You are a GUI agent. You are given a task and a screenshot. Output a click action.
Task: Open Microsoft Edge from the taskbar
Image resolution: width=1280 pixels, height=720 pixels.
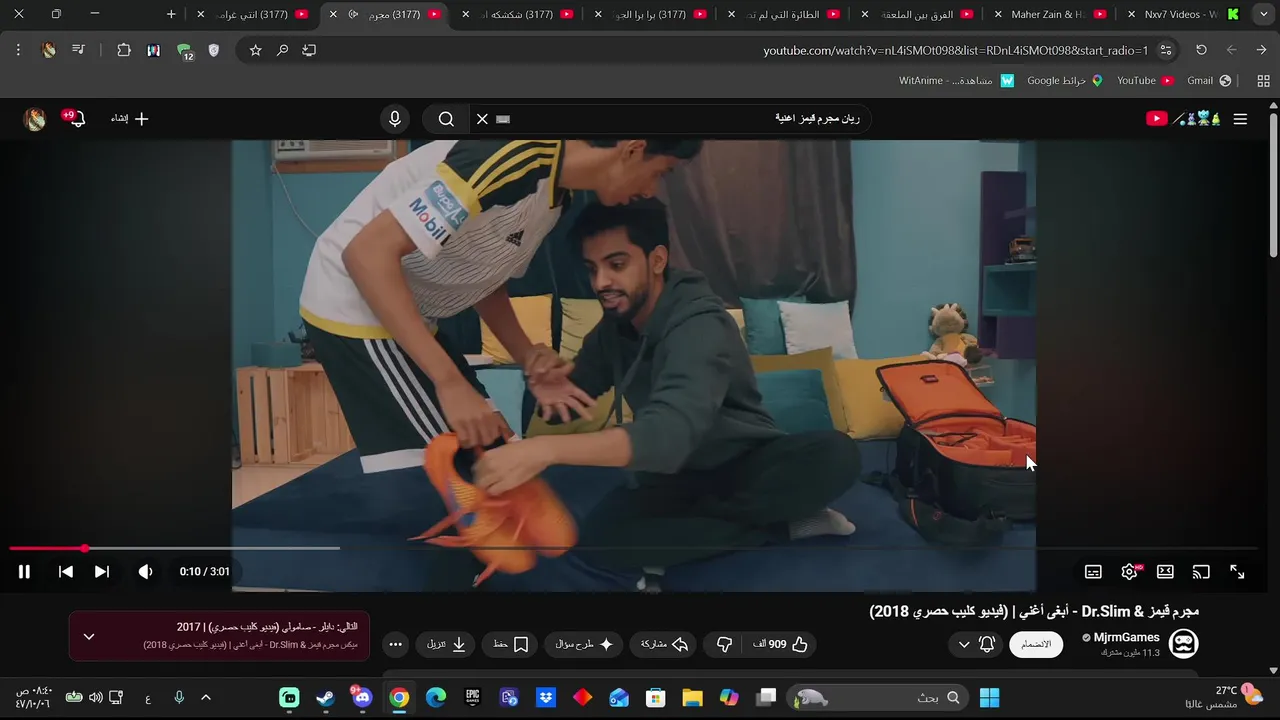[x=436, y=698]
